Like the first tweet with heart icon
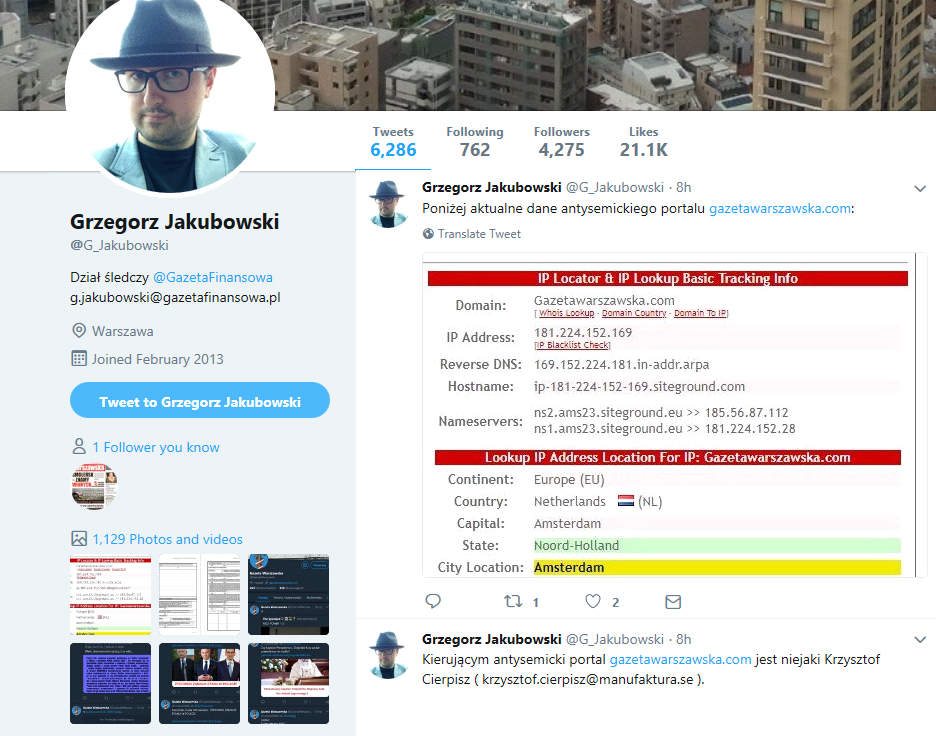This screenshot has width=936, height=736. (593, 601)
